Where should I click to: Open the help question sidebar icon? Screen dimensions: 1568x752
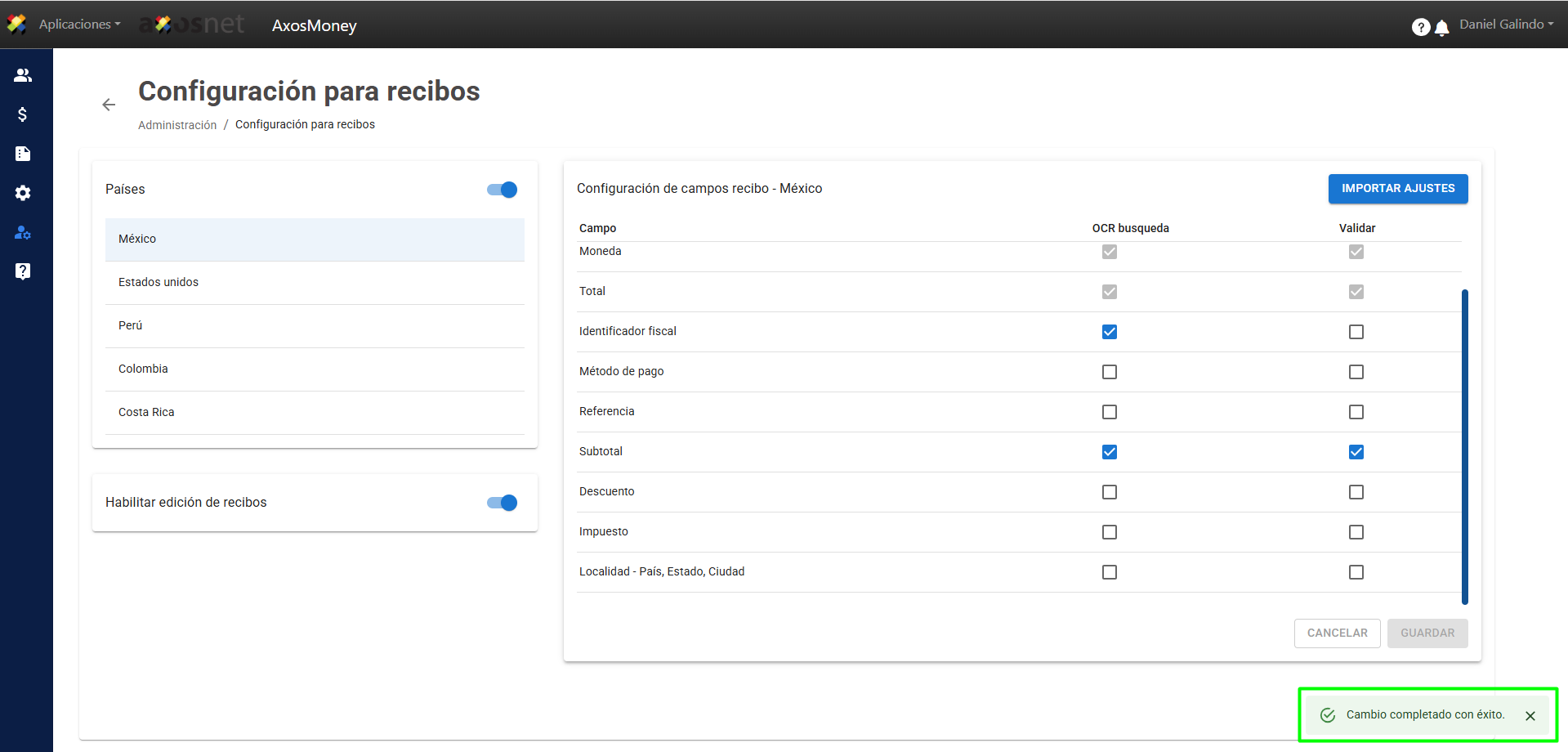[x=23, y=271]
